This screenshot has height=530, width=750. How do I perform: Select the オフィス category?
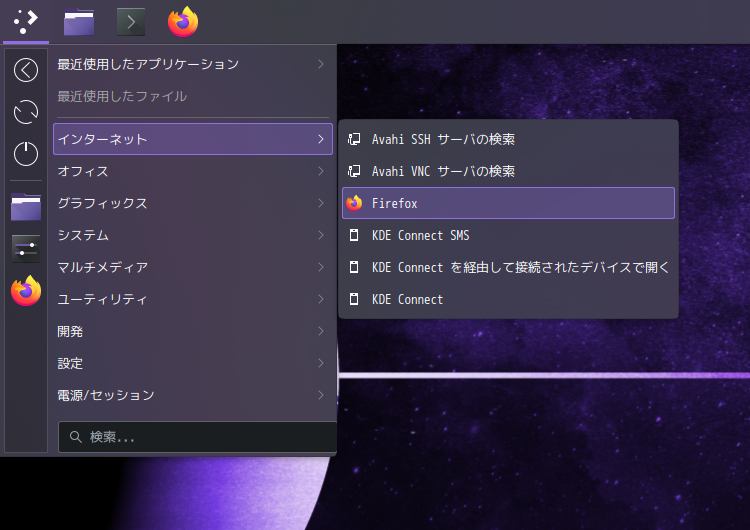pos(193,171)
